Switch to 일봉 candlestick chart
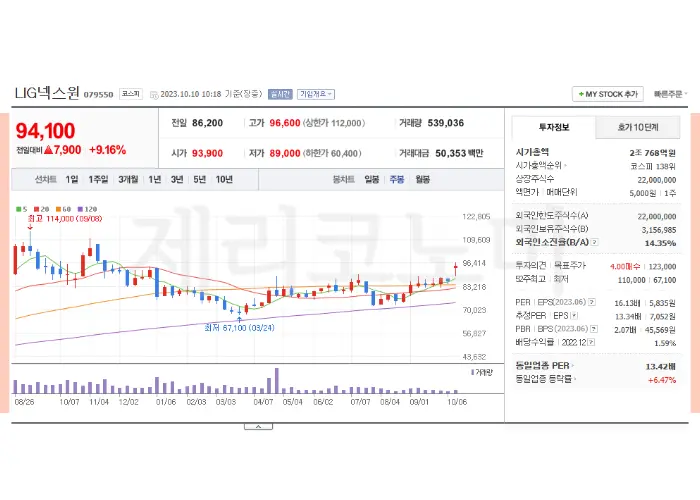 pyautogui.click(x=371, y=179)
